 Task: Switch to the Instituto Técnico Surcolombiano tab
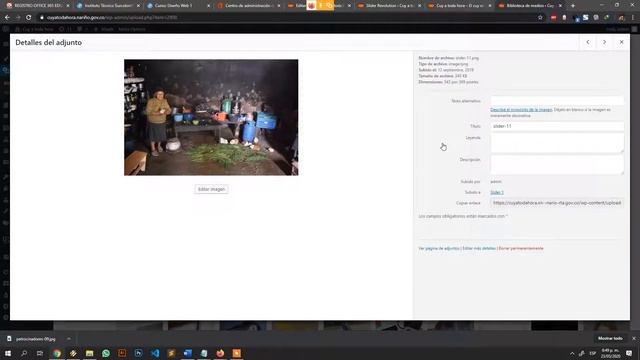point(108,6)
